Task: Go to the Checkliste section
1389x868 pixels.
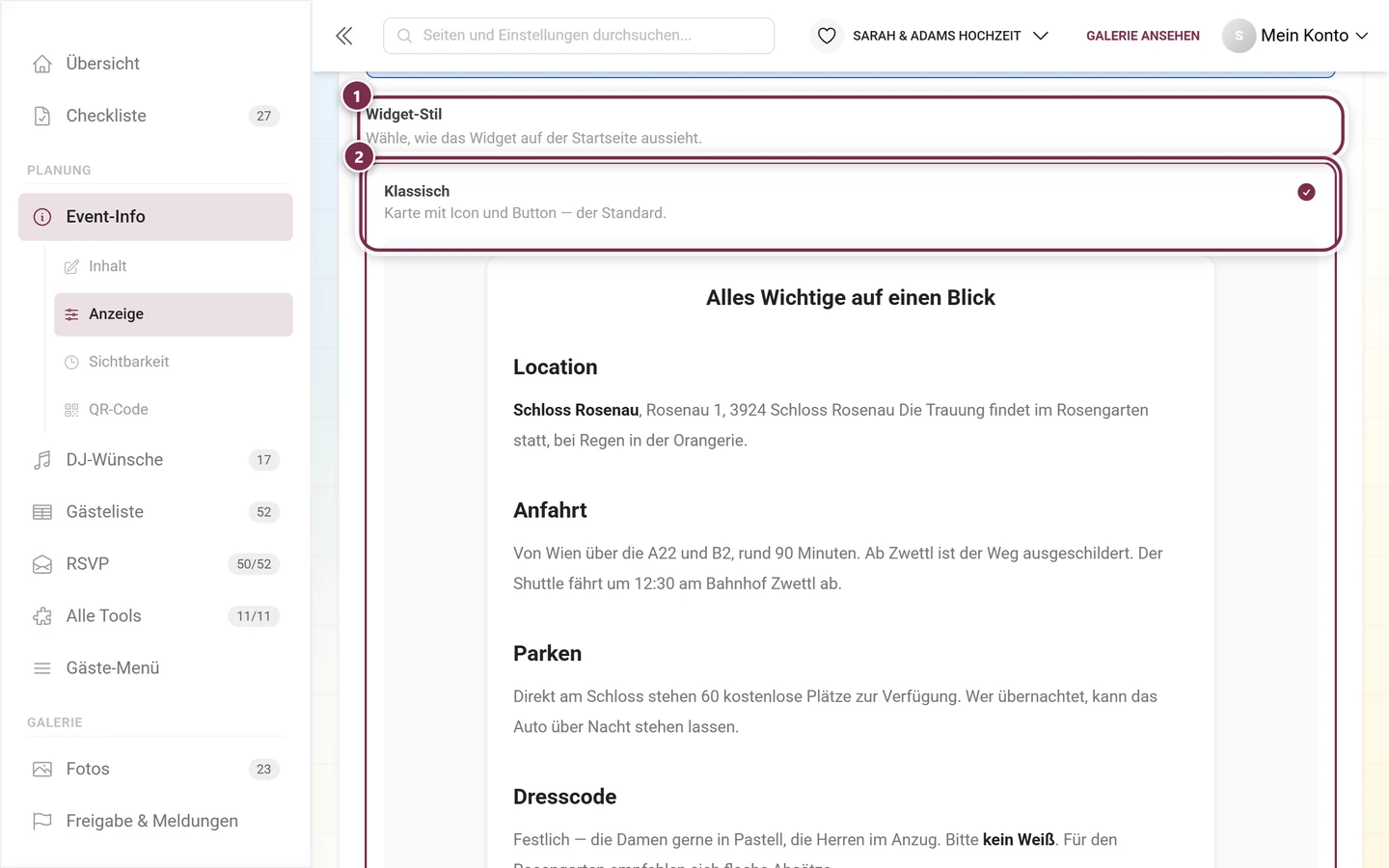Action: pos(155,116)
